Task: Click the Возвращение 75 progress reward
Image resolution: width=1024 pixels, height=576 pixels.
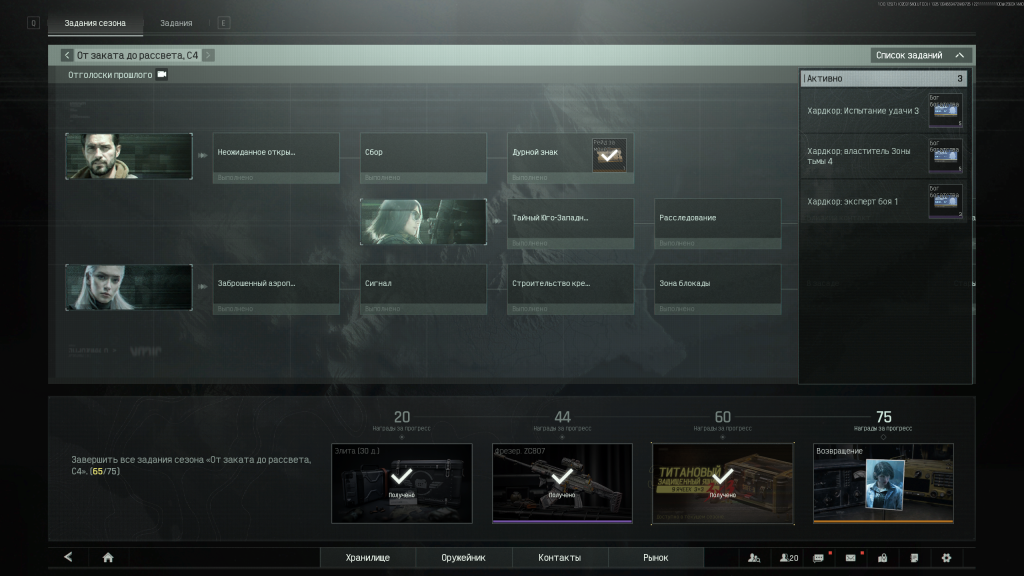Action: [883, 482]
